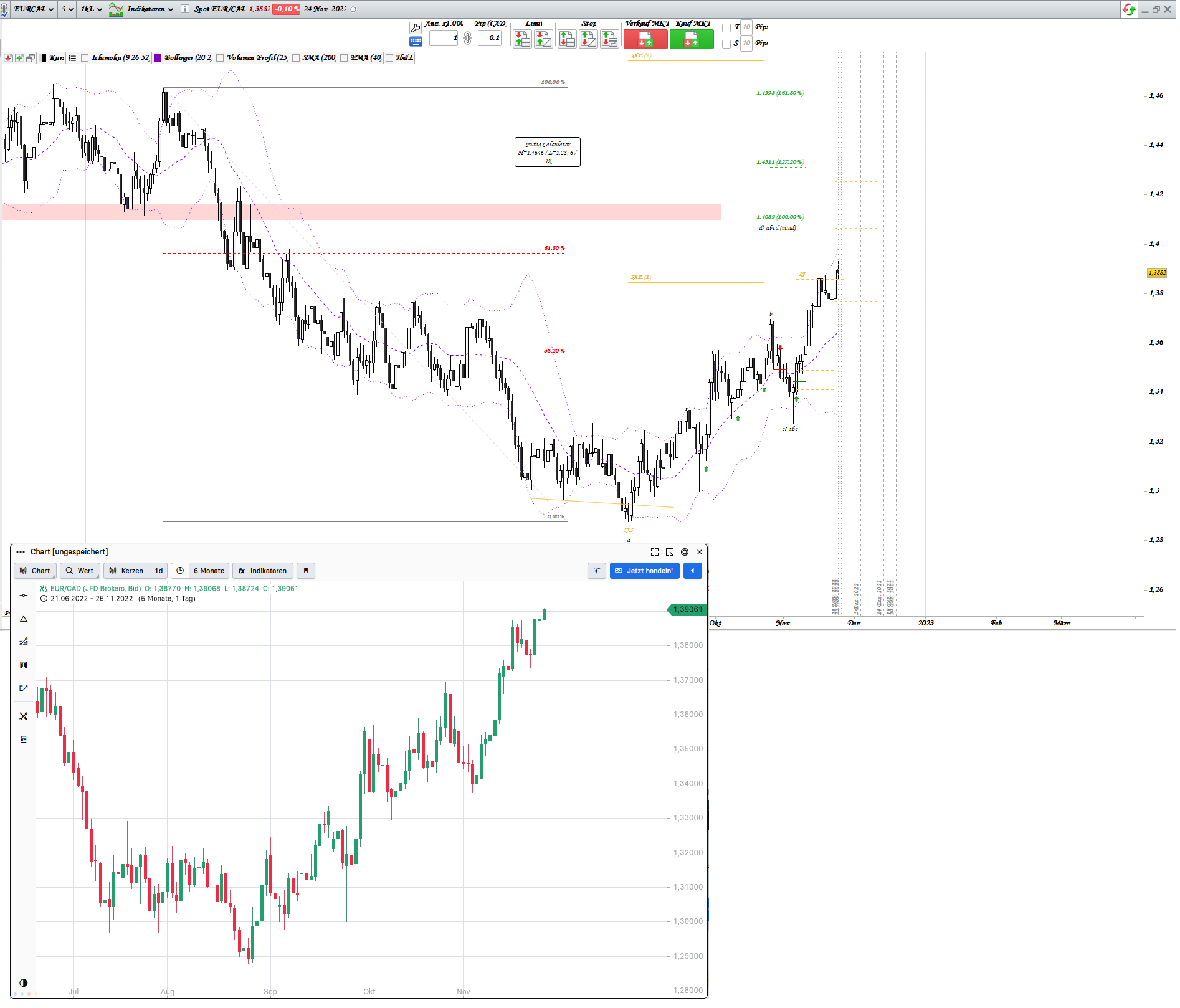This screenshot has height=1008, width=1180.
Task: Click the target icon in the Chart window title bar
Action: pyautogui.click(x=685, y=552)
